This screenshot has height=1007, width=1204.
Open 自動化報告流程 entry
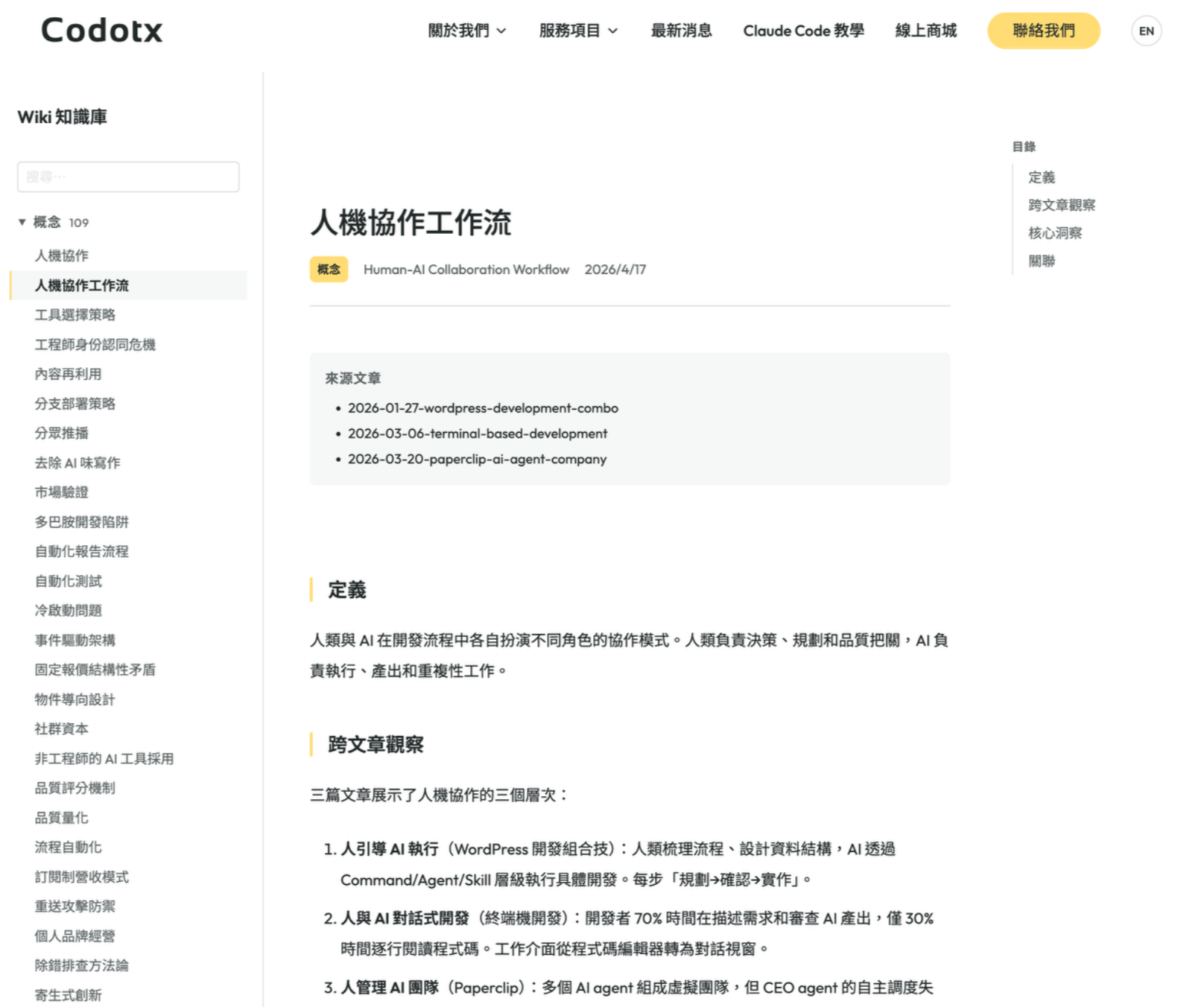click(81, 551)
